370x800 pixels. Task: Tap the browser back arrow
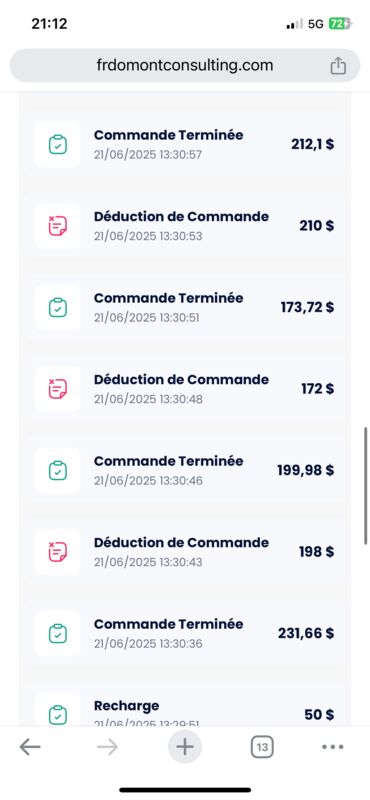click(30, 747)
